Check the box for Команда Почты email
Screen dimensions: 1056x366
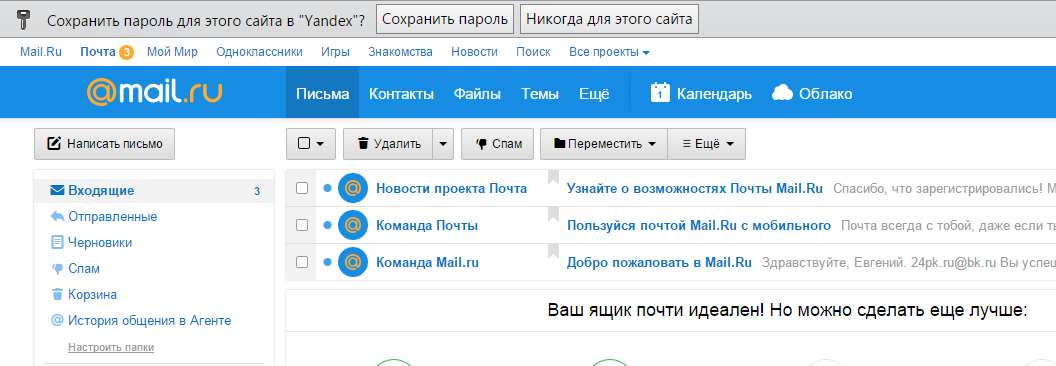[302, 224]
